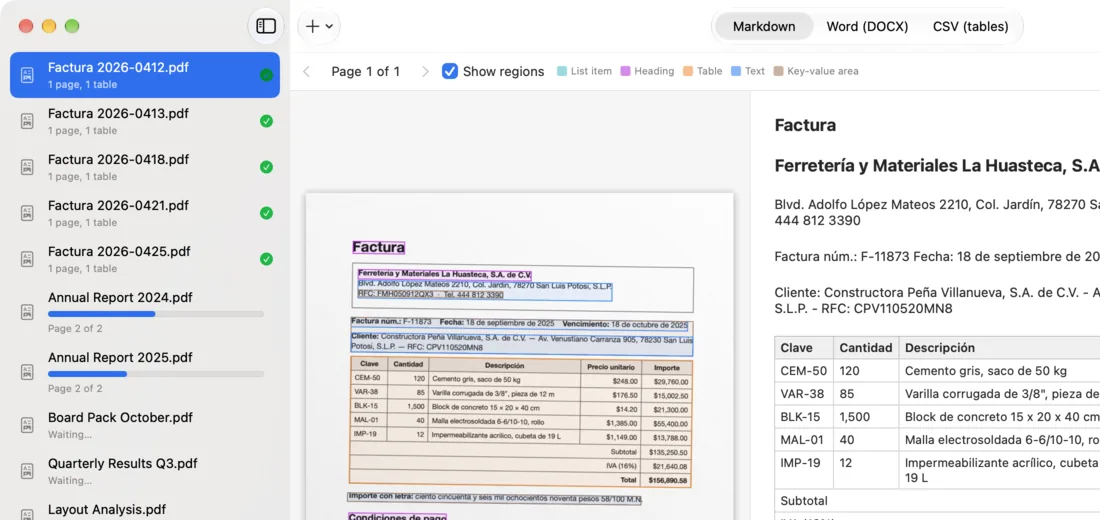
Task: Click the Table legend color swatch
Action: 688,71
